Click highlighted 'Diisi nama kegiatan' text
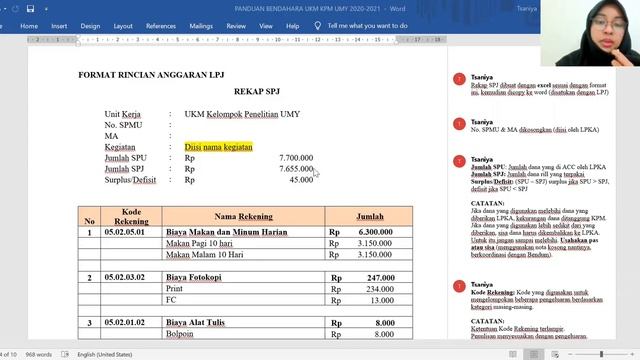This screenshot has width=640, height=360. click(x=218, y=147)
